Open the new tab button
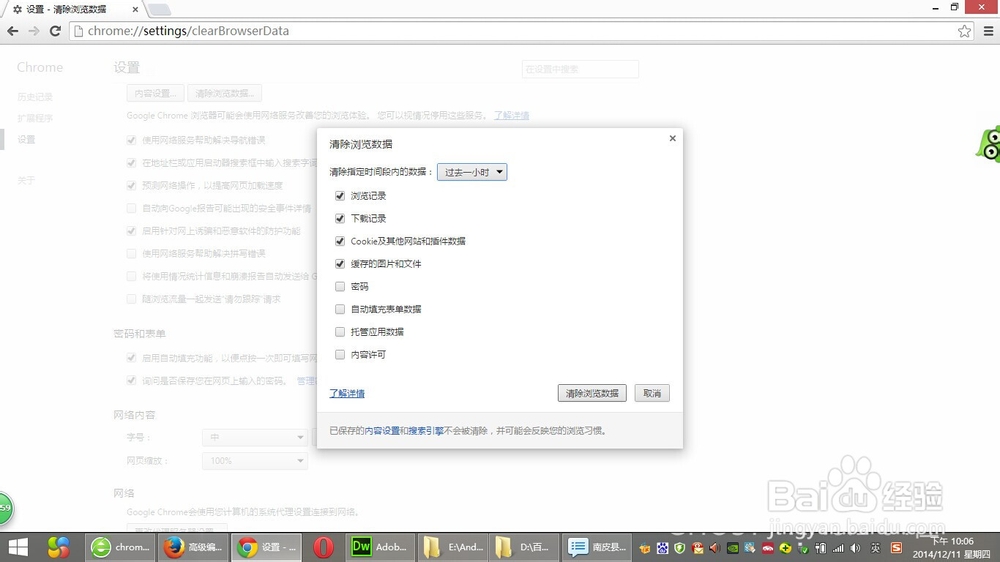This screenshot has width=1000, height=562. tap(159, 9)
